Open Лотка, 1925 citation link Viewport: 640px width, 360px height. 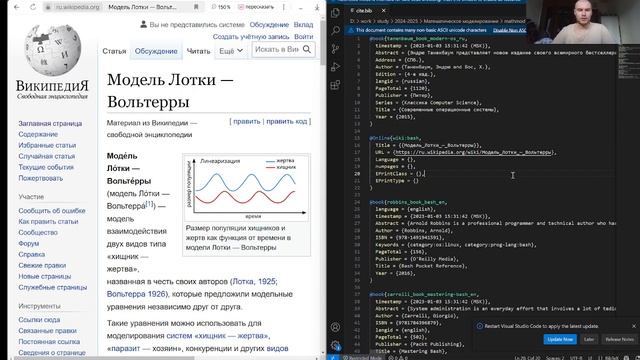254,282
